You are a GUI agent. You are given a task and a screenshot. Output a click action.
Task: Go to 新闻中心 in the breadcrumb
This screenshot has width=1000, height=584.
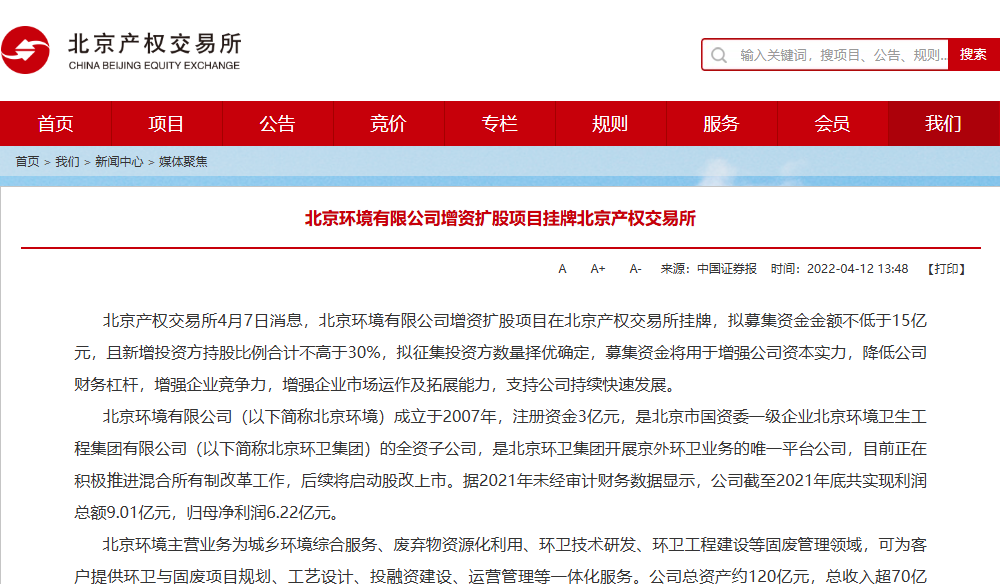(x=119, y=162)
